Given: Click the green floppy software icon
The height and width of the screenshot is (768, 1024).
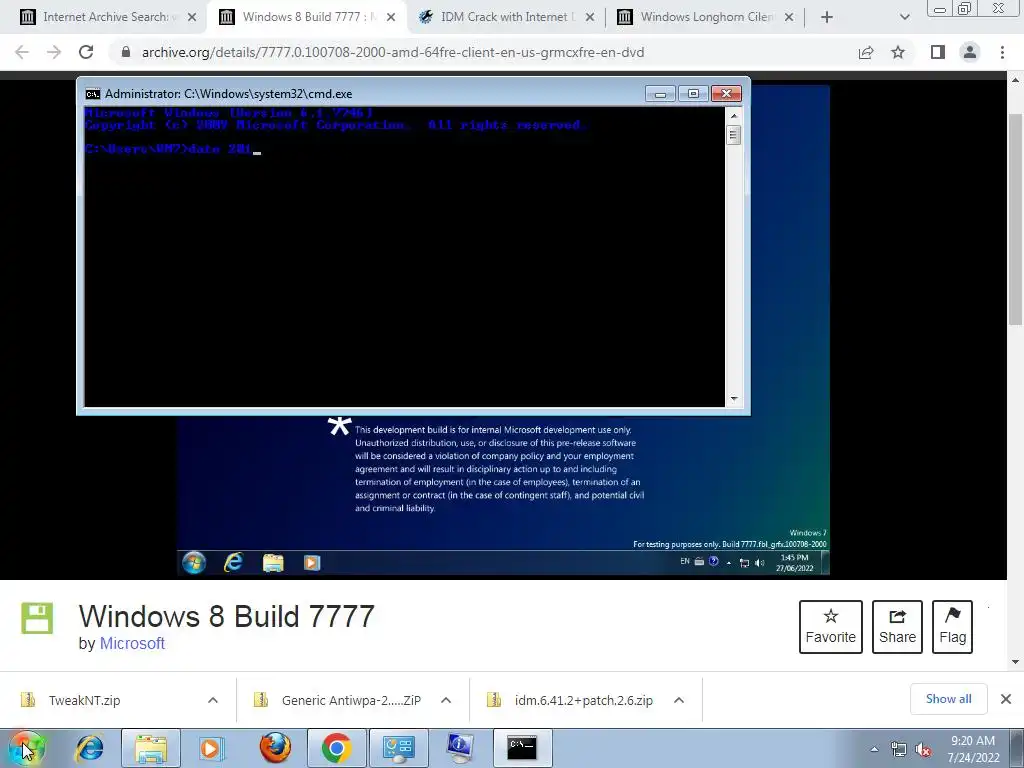Looking at the screenshot, I should pos(37,618).
